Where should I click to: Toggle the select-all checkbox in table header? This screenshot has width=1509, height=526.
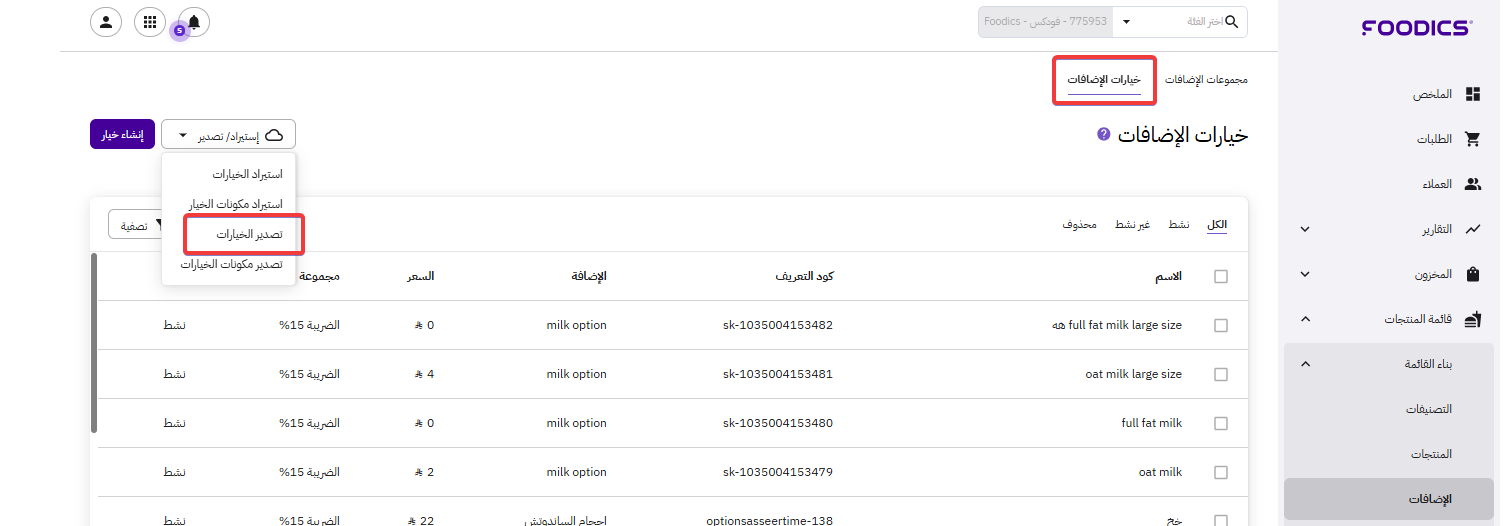1220,277
